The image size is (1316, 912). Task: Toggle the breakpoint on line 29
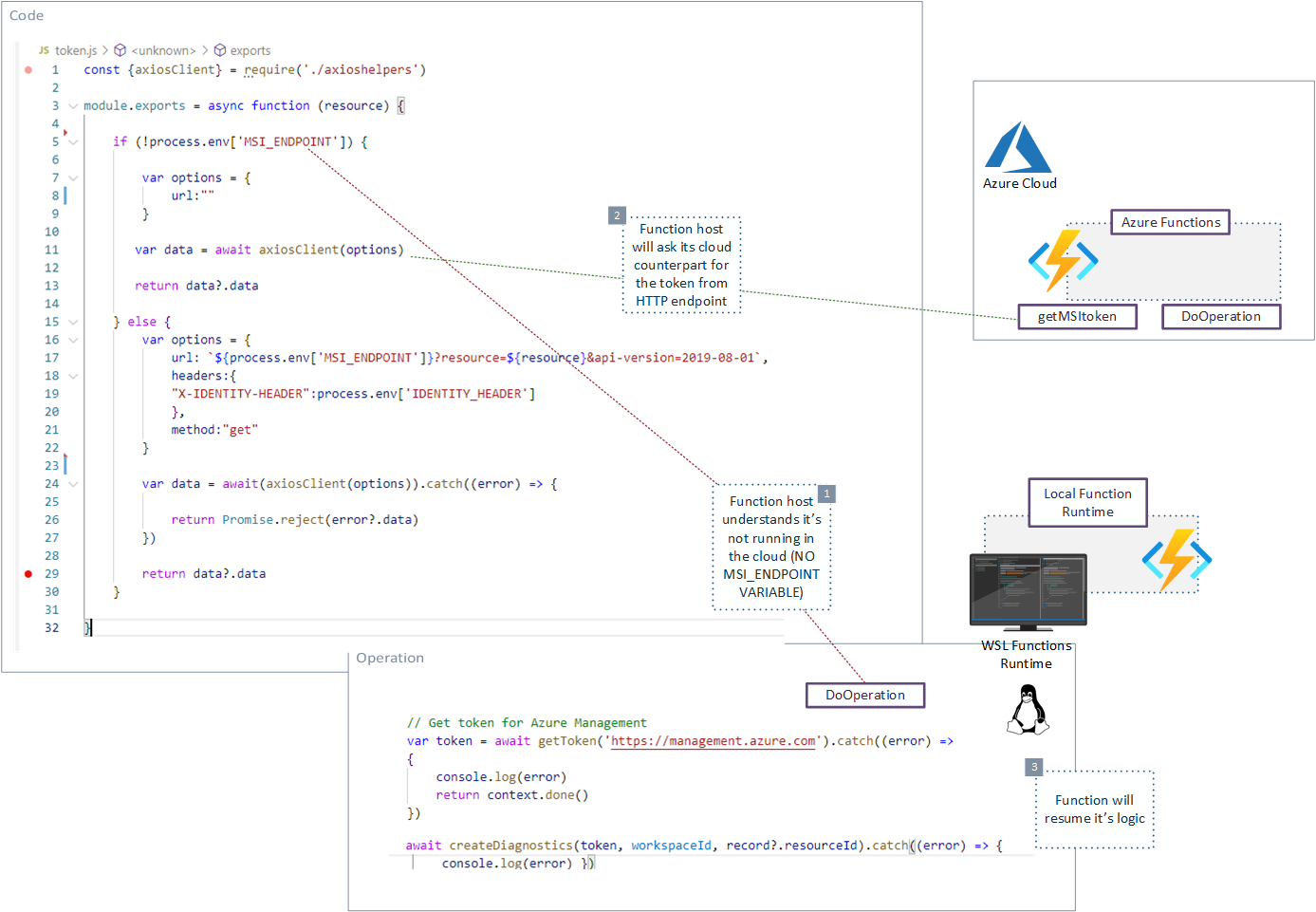tap(28, 574)
